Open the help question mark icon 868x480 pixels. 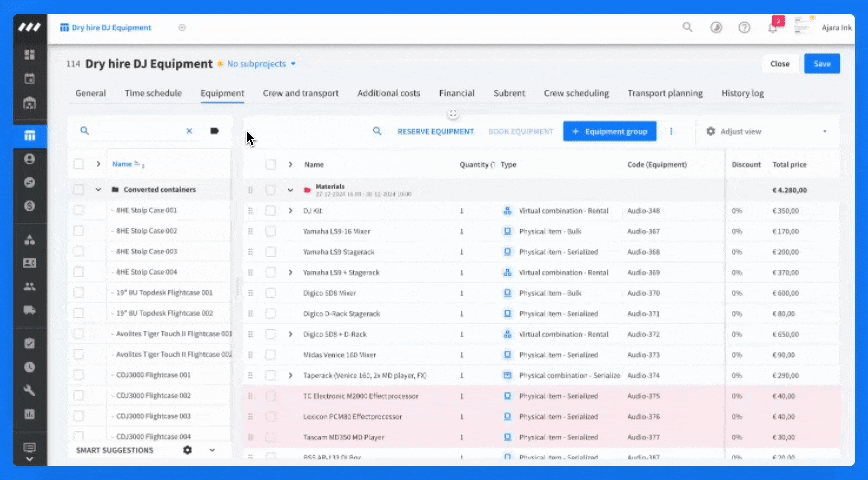click(745, 27)
